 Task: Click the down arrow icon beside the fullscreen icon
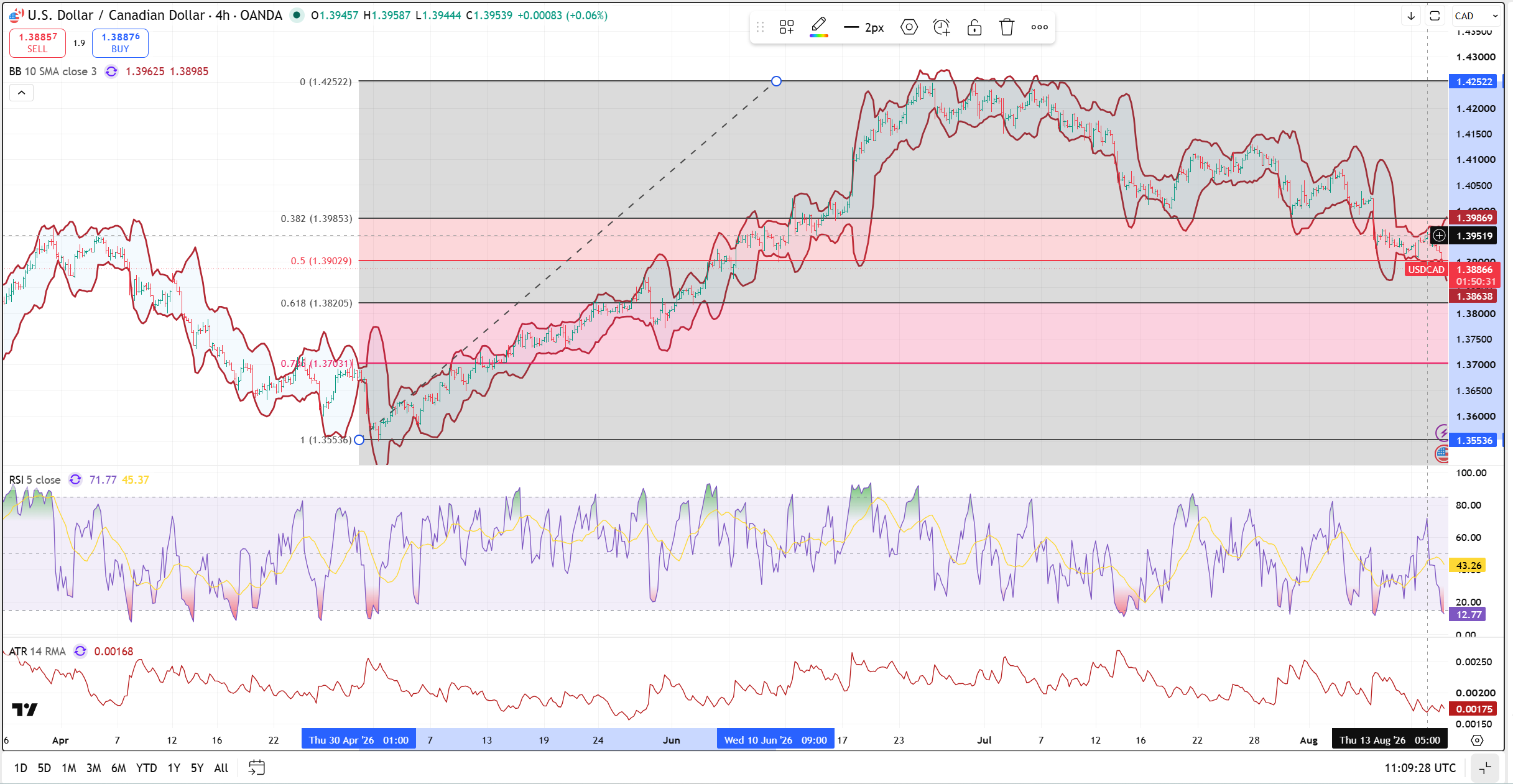[1411, 16]
